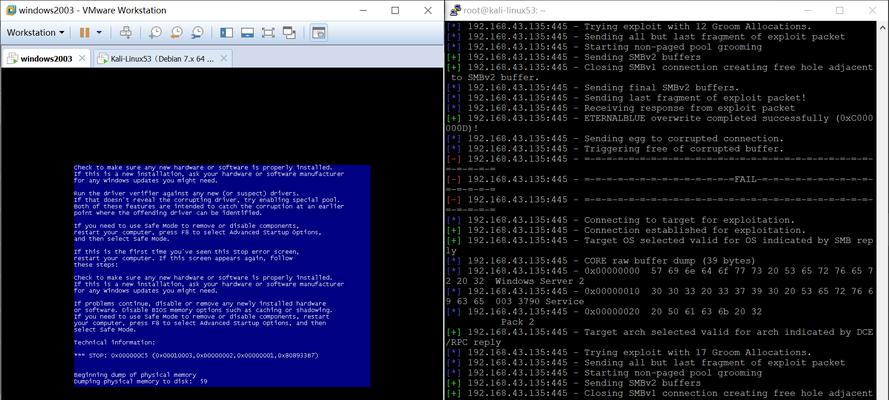Click the FAIL line in the terminal
889x400 pixels.
pyautogui.click(x=660, y=180)
